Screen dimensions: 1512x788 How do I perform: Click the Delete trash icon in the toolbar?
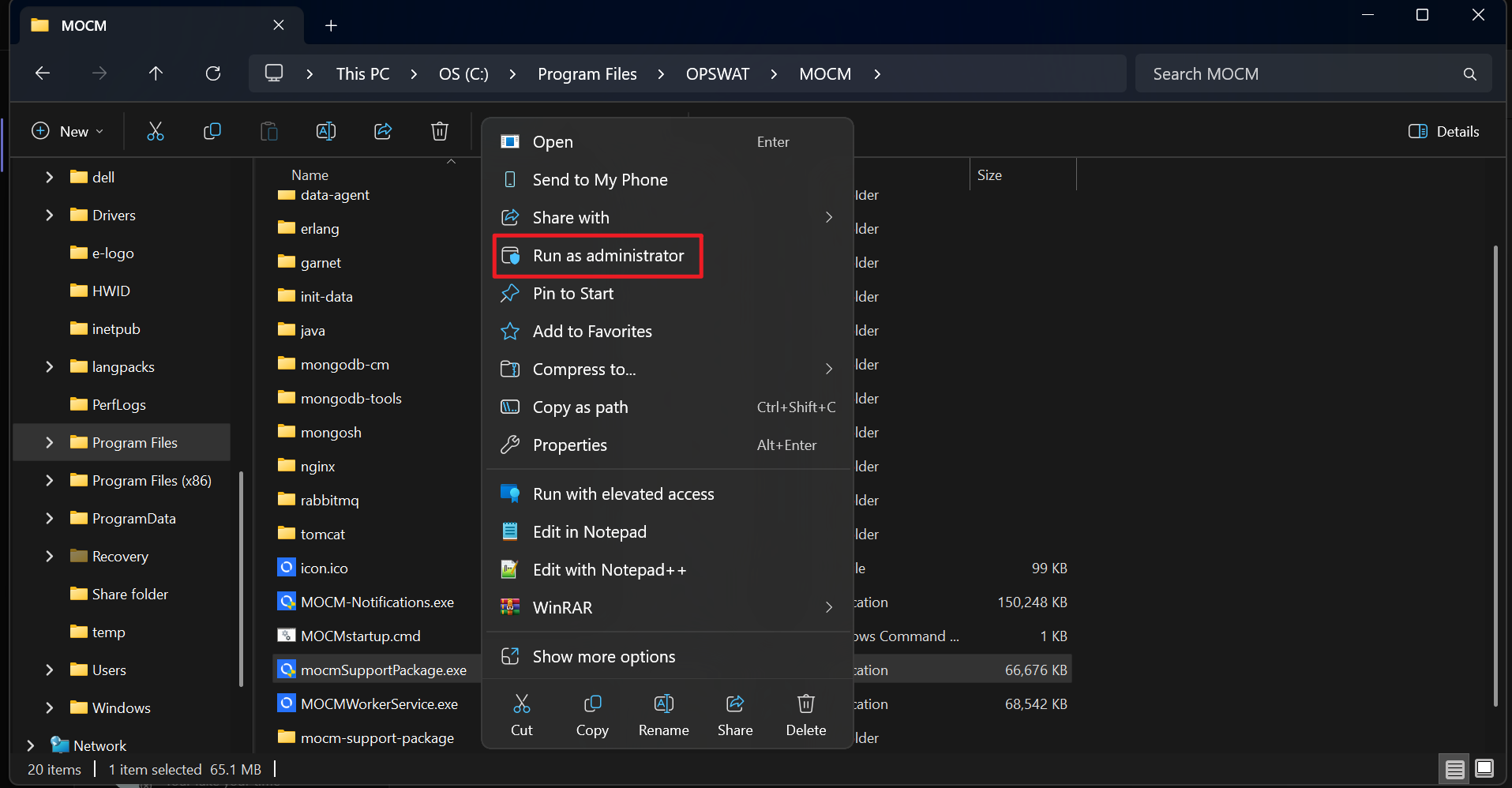pyautogui.click(x=440, y=131)
